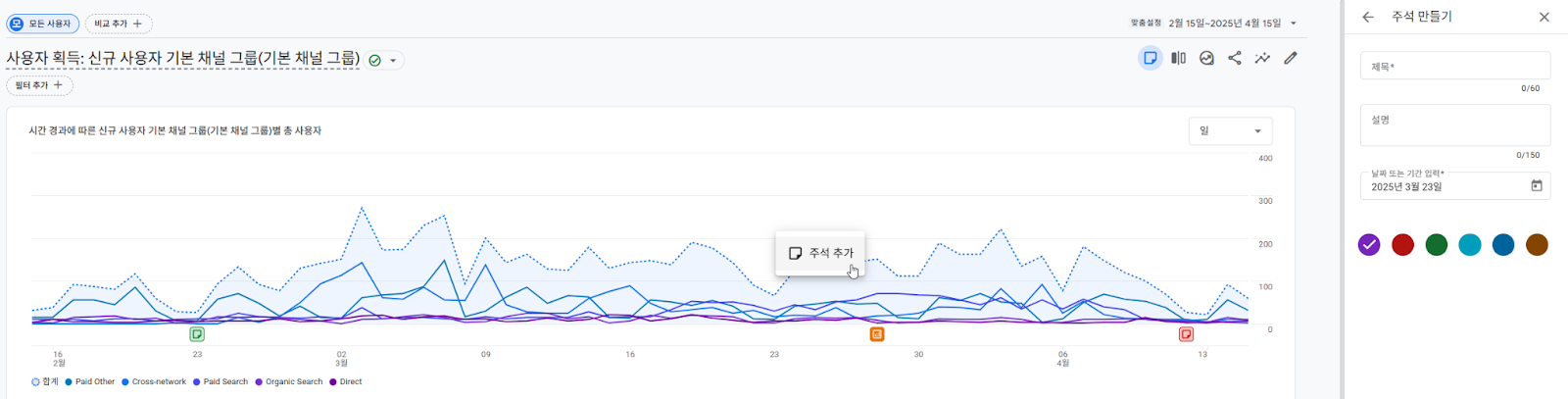
Task: Open the annotations (주석) panel icon
Action: tap(1151, 58)
